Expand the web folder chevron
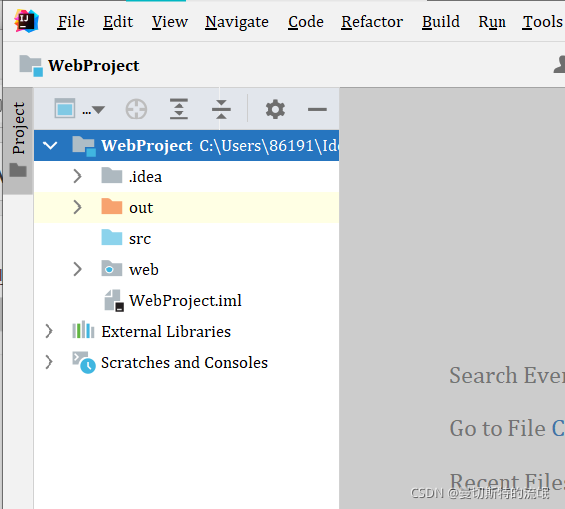The width and height of the screenshot is (565, 509). (x=77, y=269)
